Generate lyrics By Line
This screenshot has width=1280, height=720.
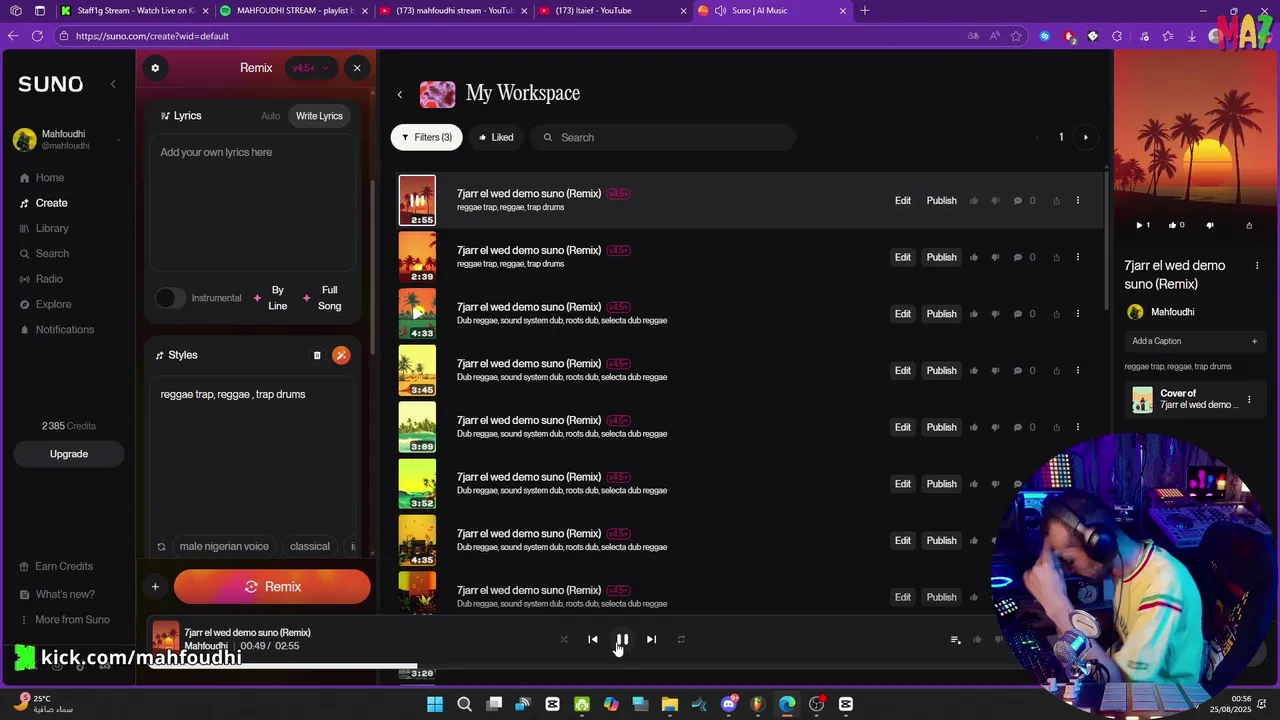click(270, 298)
